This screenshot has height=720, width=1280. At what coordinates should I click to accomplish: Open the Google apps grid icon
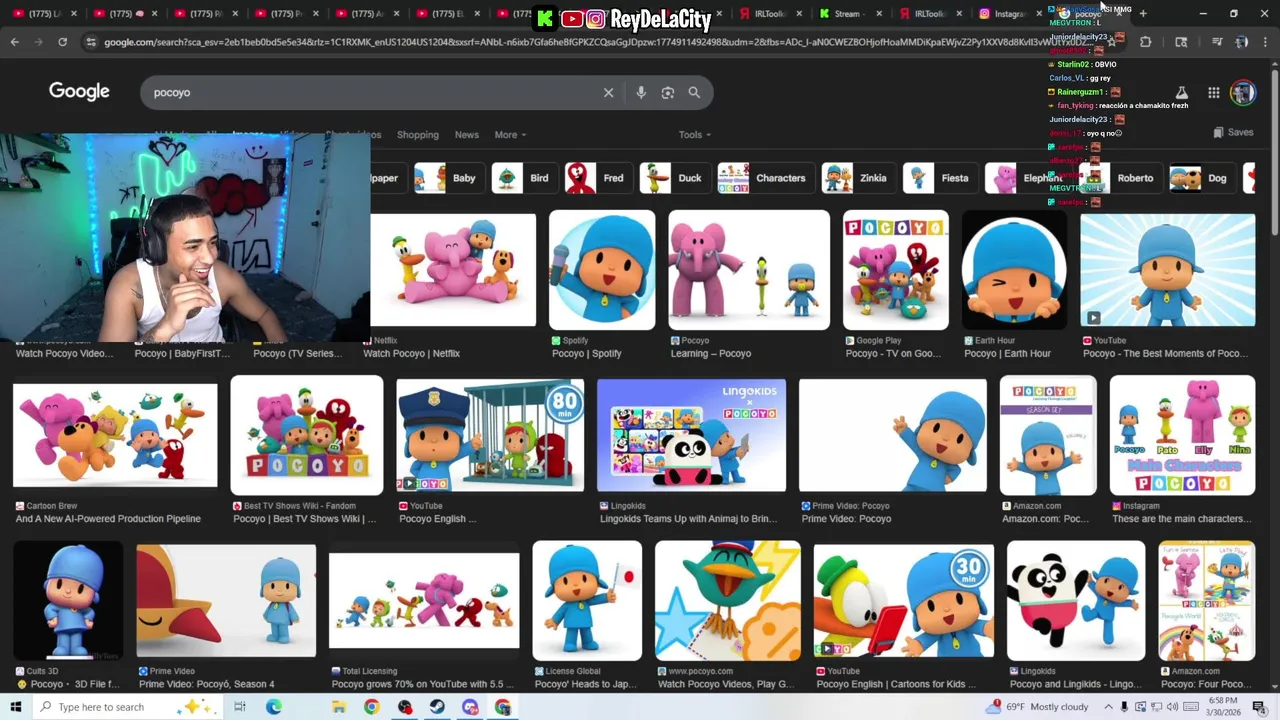click(1213, 92)
